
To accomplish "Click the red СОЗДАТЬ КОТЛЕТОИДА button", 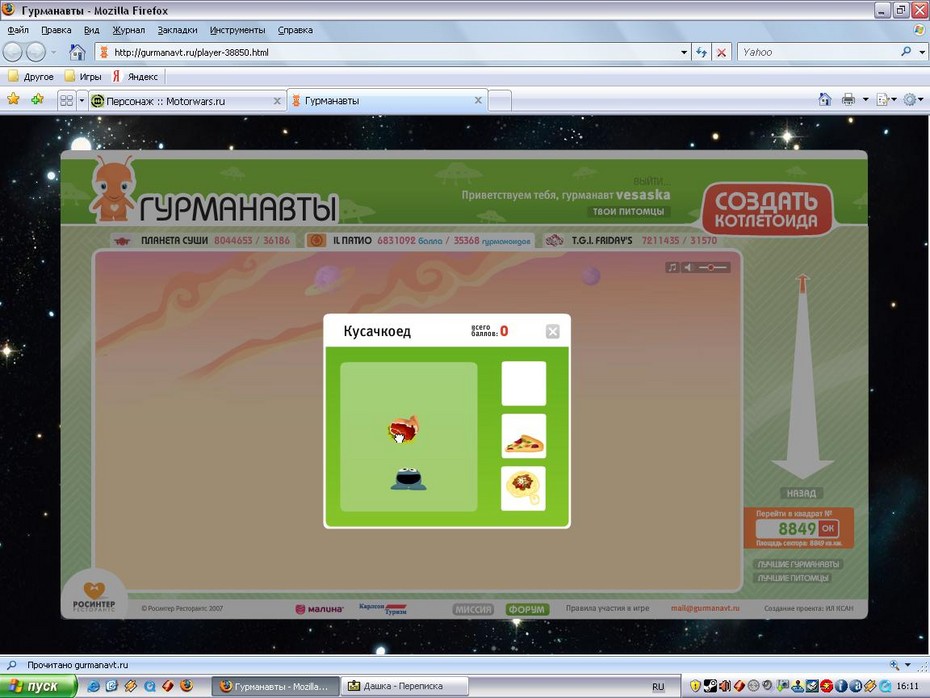I will pyautogui.click(x=767, y=209).
